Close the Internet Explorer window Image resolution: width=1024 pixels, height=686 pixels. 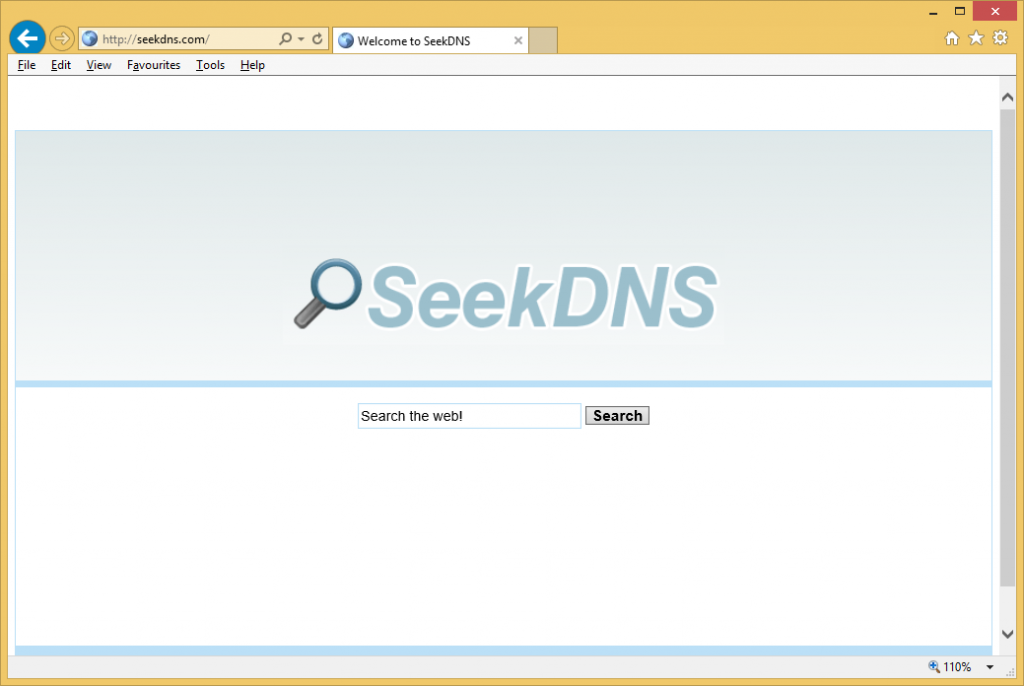click(995, 11)
